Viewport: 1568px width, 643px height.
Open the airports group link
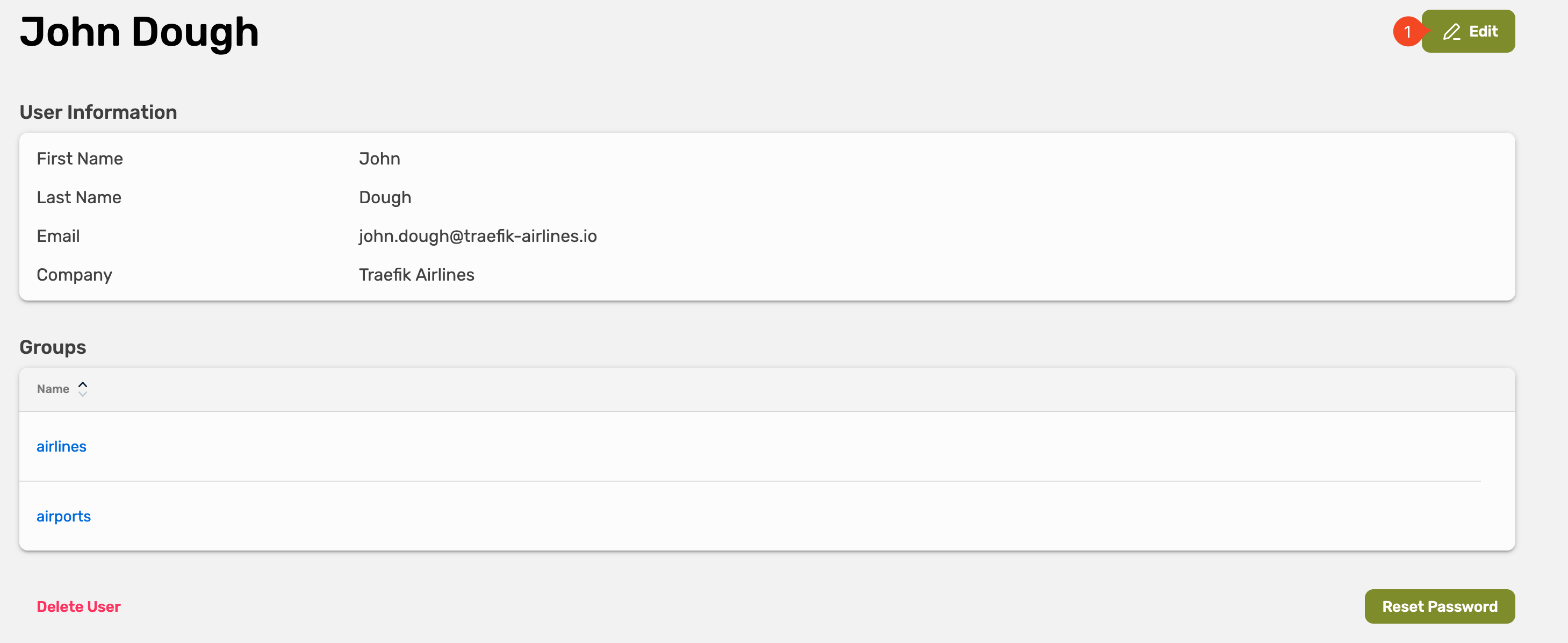point(63,516)
